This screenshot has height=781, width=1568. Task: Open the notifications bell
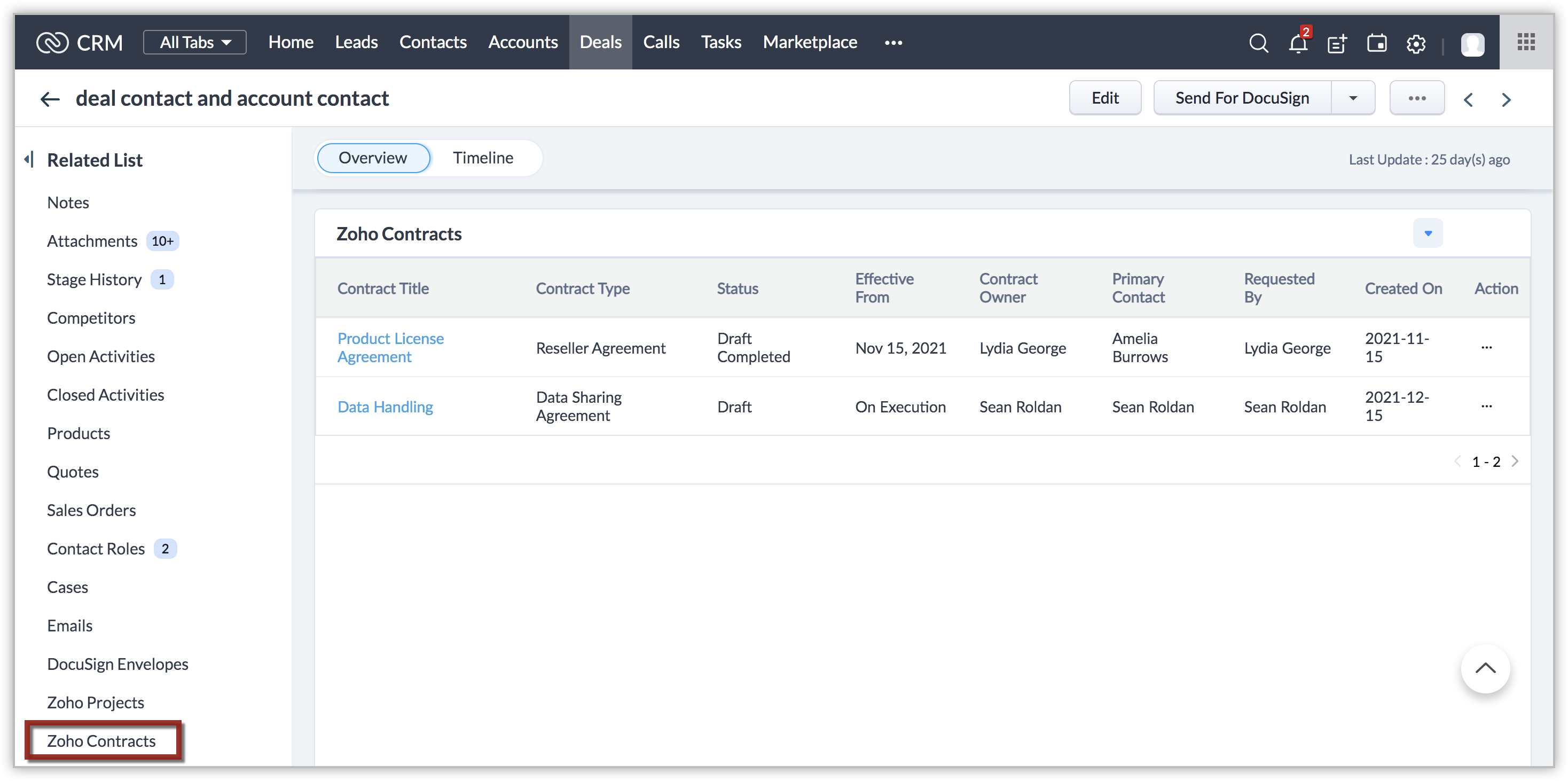1298,43
